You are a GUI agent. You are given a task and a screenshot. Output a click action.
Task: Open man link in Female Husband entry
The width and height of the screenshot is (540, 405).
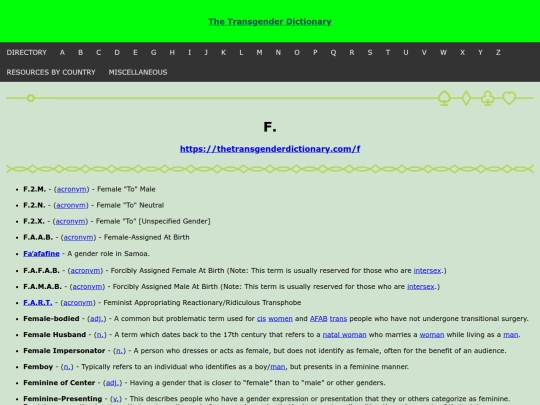(510, 334)
